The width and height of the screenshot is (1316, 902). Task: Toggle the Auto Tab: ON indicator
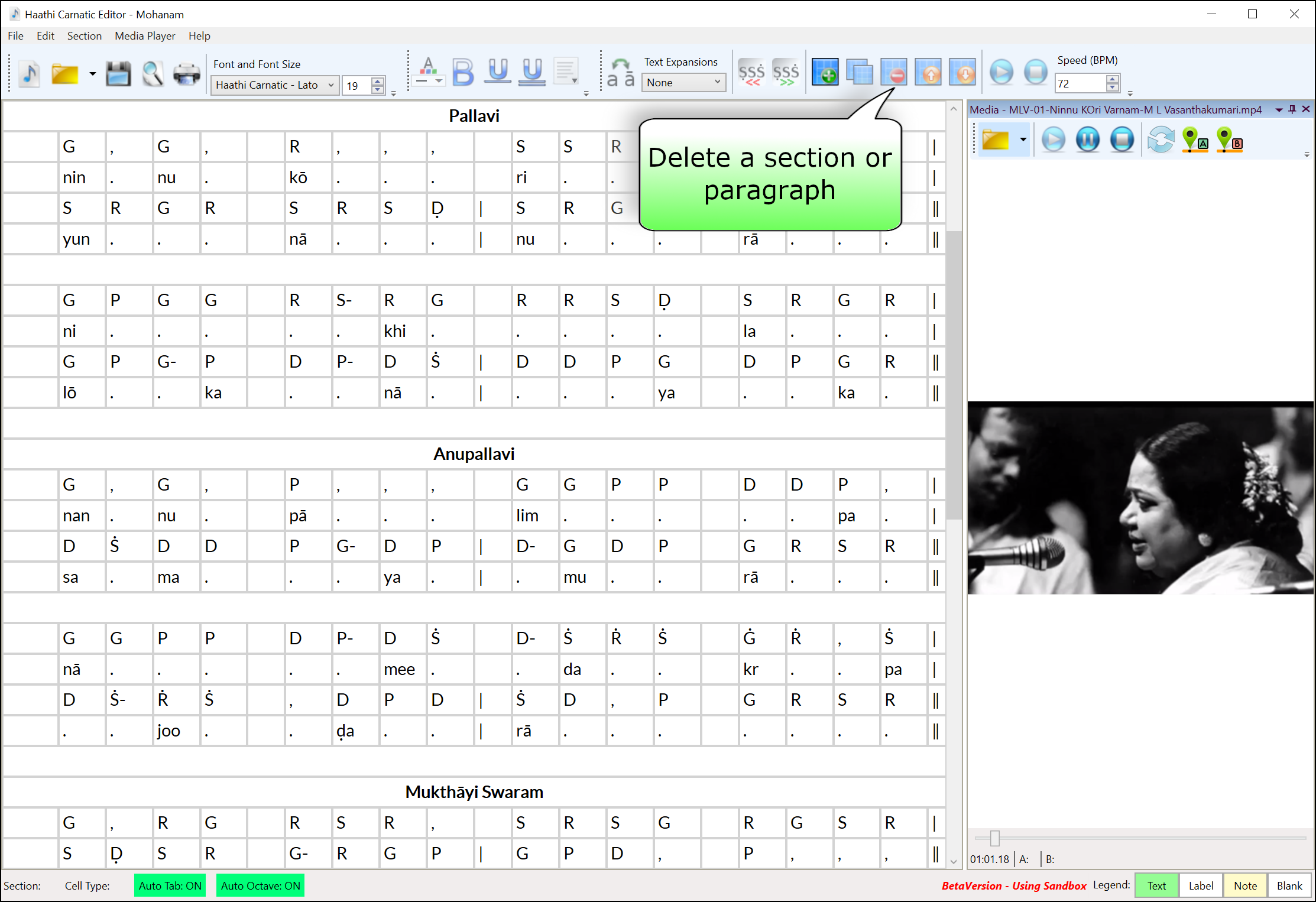(x=170, y=885)
